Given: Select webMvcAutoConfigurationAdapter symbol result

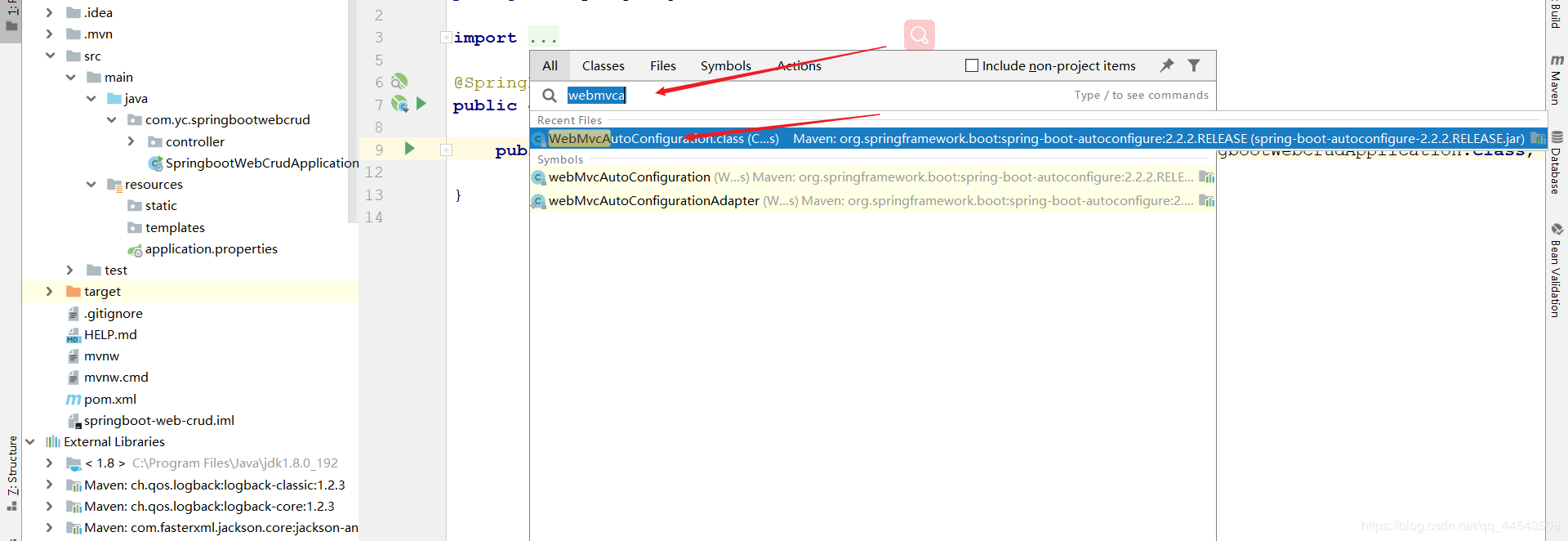Looking at the screenshot, I should pos(873,201).
